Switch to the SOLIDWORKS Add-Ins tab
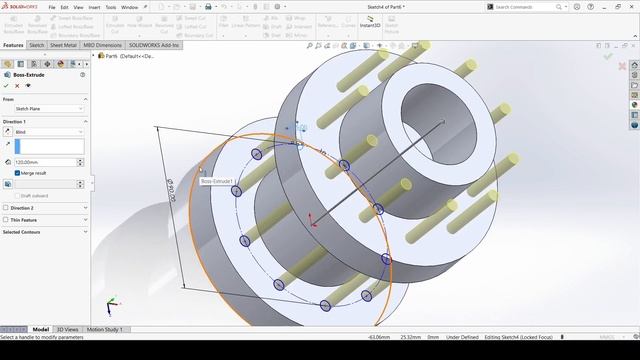 [x=154, y=45]
